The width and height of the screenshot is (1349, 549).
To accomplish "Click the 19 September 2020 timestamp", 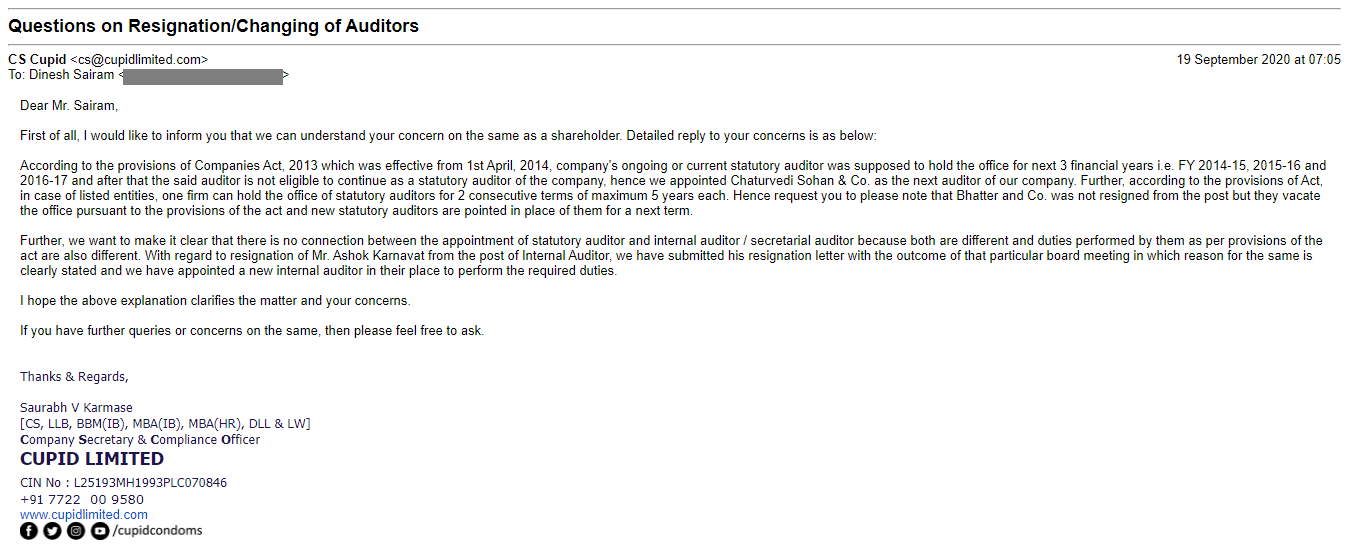I will click(x=1258, y=60).
